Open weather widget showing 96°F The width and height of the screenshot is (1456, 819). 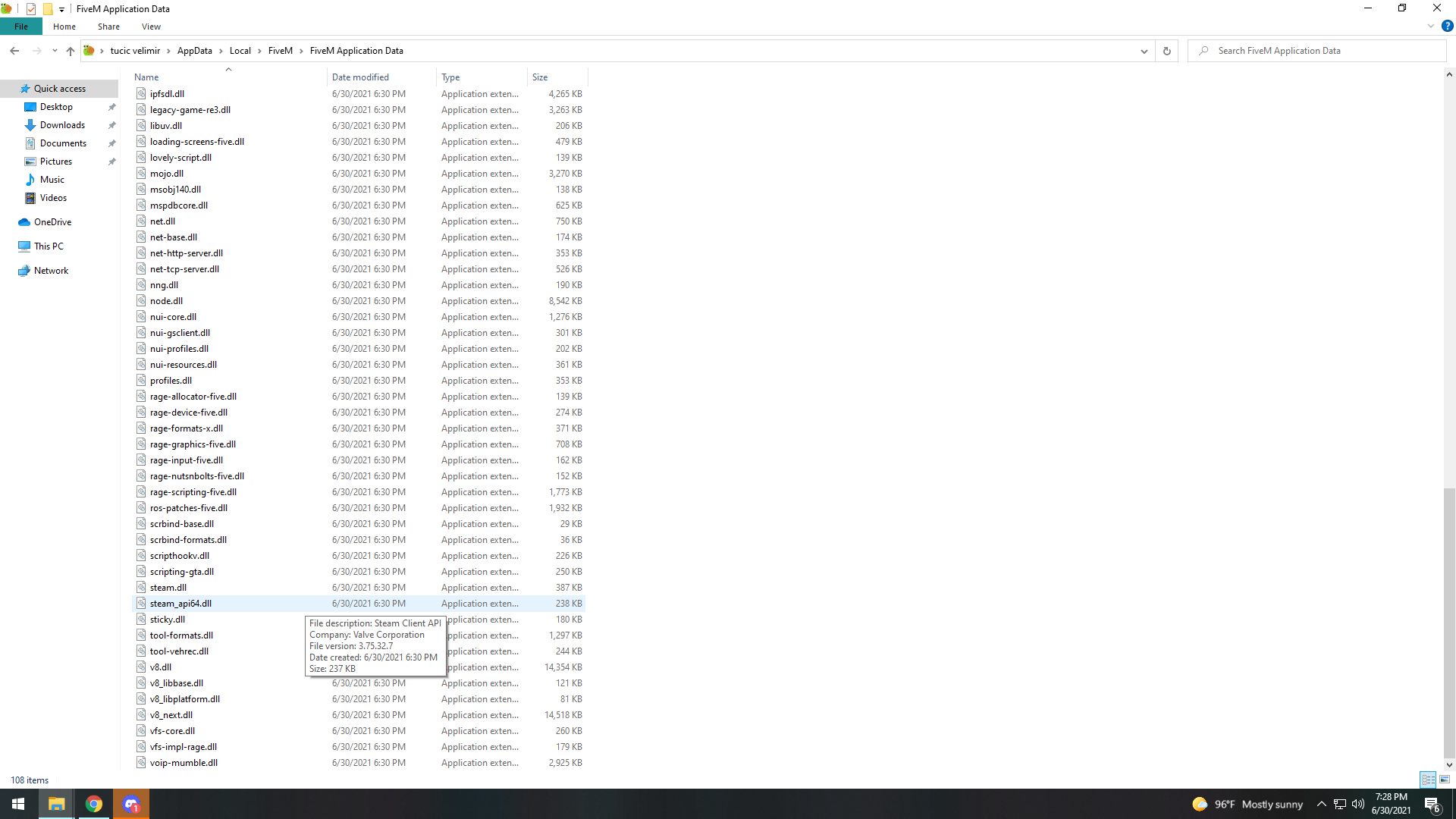point(1247,804)
